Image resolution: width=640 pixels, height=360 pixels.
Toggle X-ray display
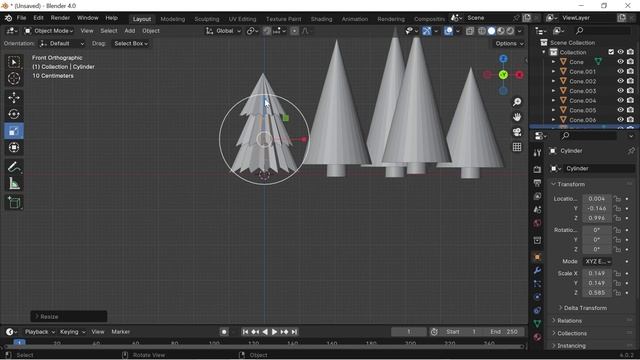470,31
